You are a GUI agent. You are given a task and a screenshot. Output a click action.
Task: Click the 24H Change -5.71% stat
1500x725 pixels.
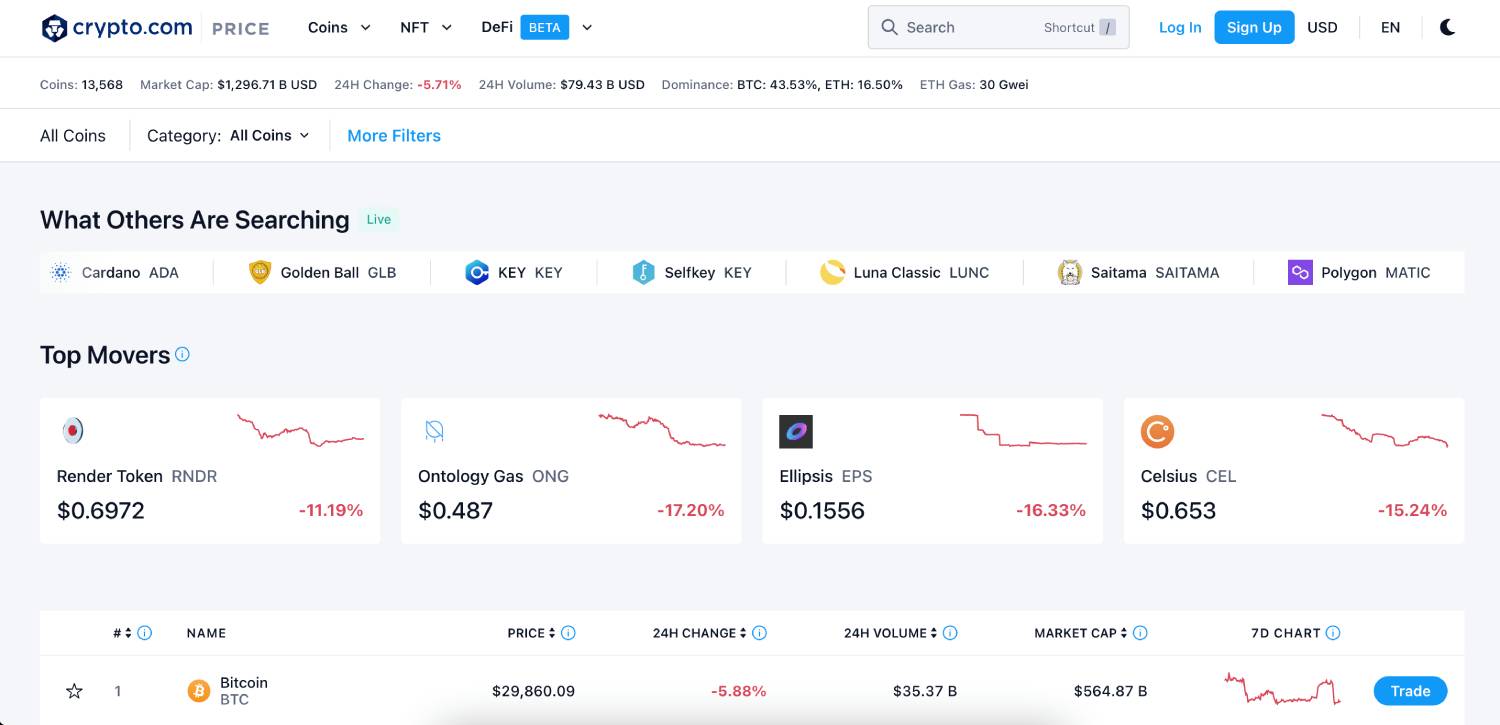click(x=398, y=85)
